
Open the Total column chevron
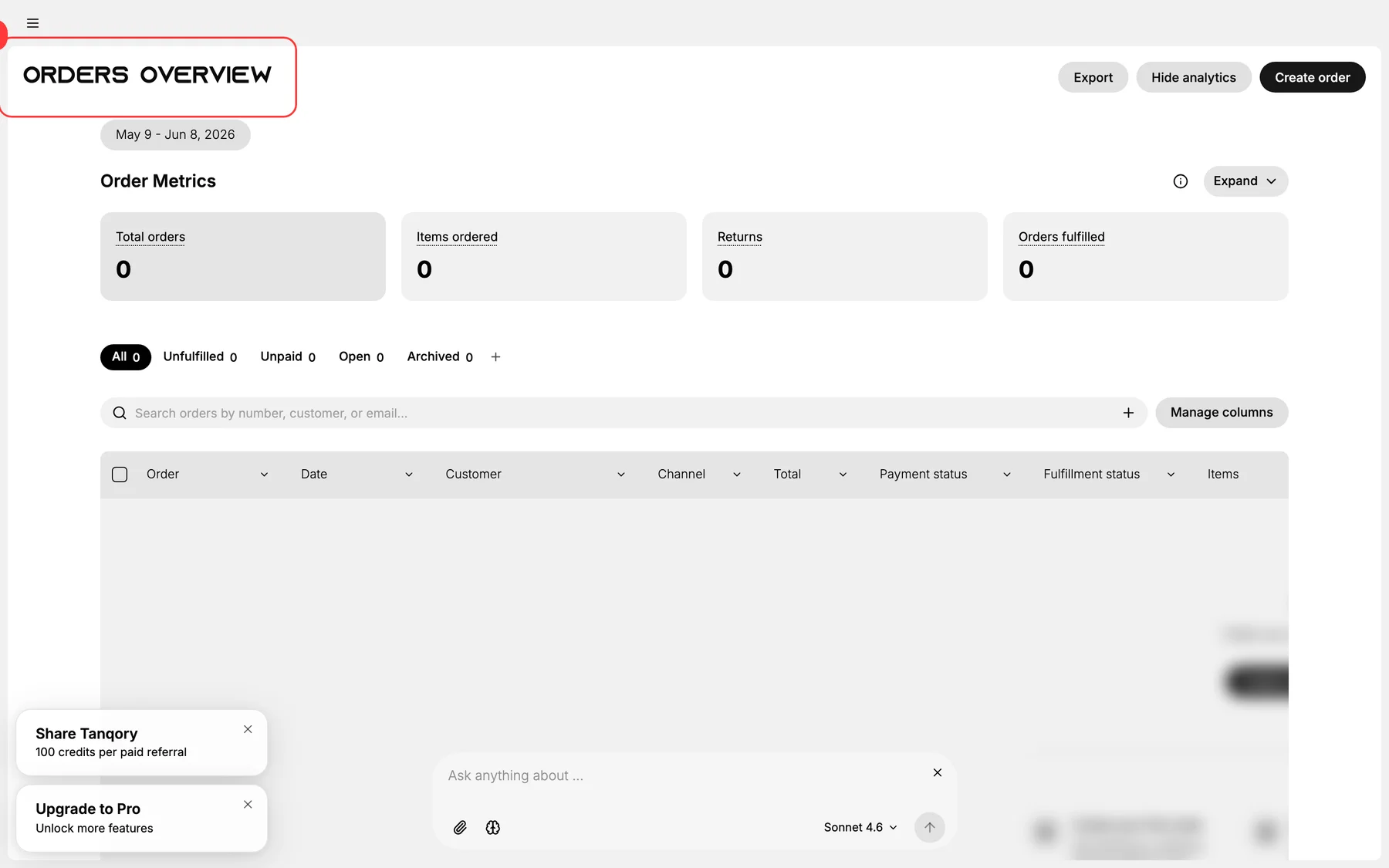[843, 475]
